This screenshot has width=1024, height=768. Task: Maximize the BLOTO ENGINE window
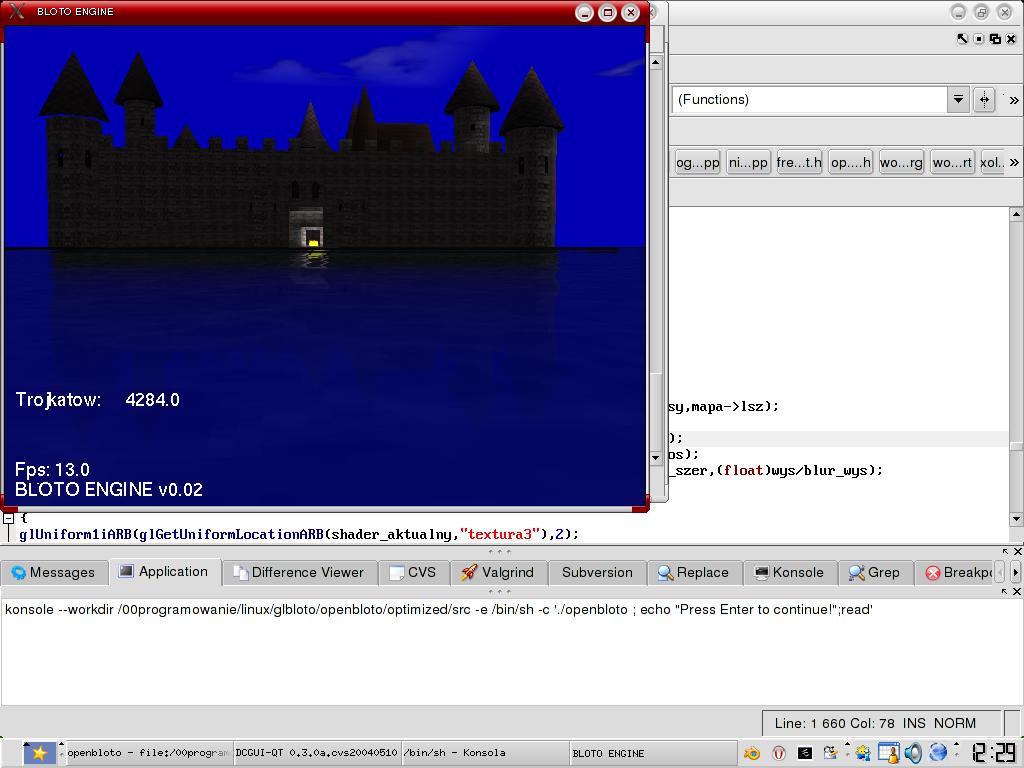point(607,12)
